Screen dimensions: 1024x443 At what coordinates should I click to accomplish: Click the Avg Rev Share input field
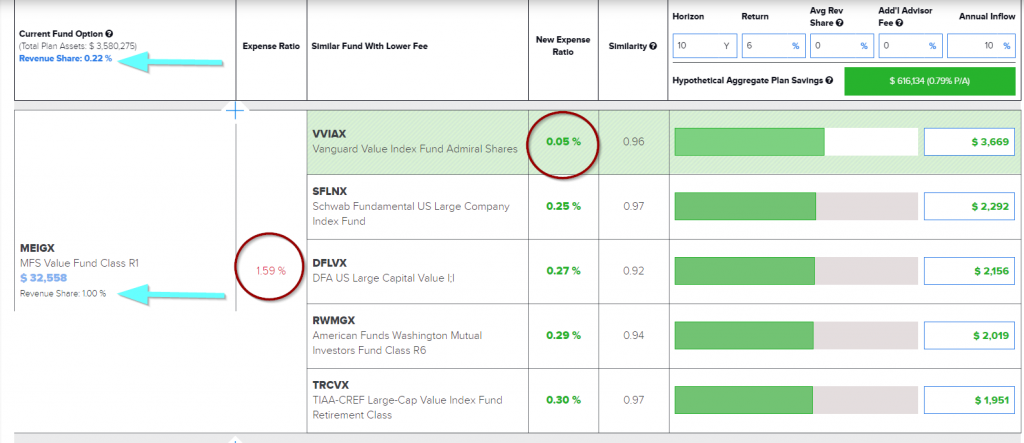pos(840,46)
